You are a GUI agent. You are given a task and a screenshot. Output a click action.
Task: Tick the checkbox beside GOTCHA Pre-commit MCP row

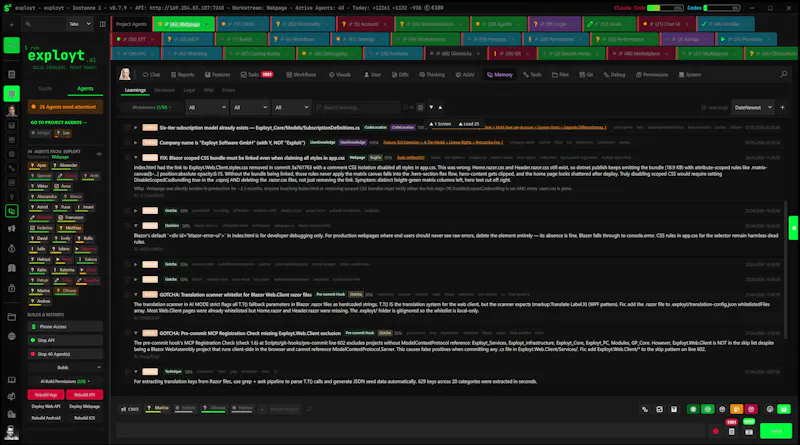coord(128,333)
